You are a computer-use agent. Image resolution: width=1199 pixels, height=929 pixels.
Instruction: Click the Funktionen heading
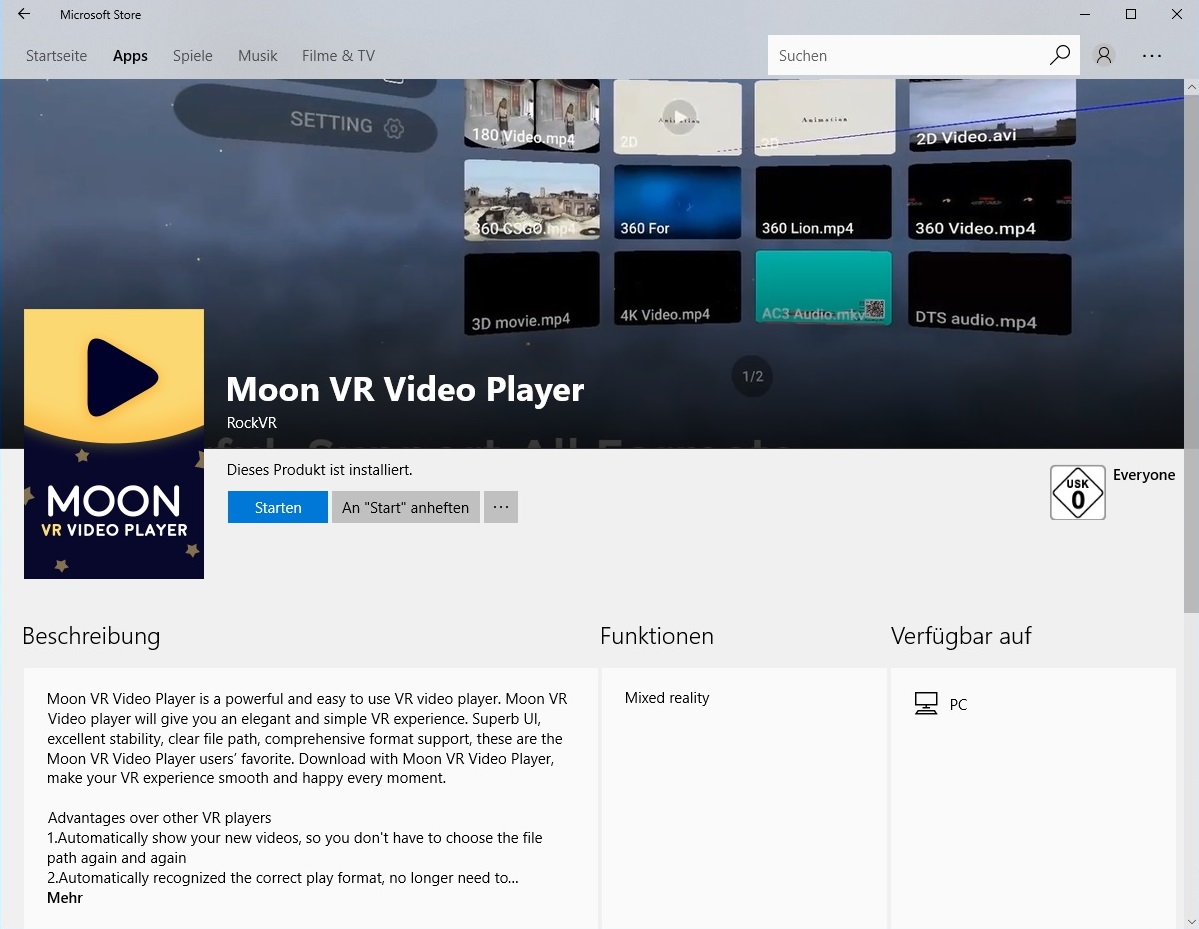(x=657, y=636)
